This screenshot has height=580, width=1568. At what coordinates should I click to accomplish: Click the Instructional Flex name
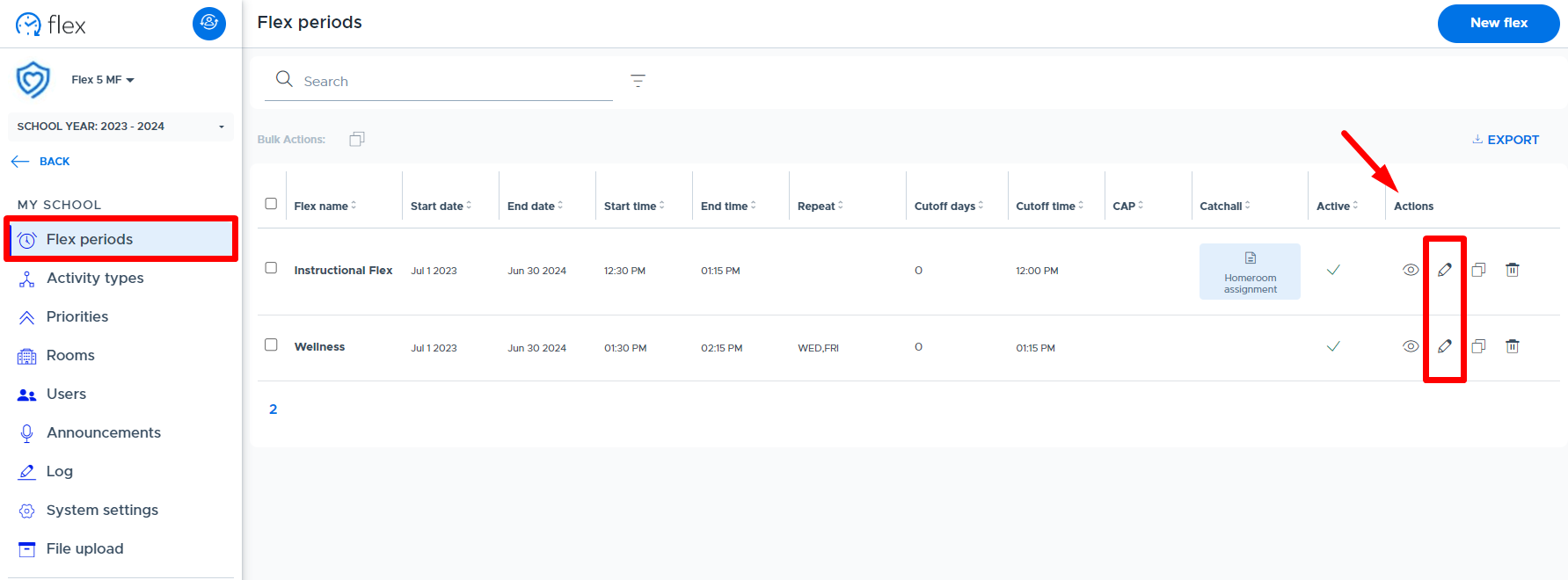[343, 270]
